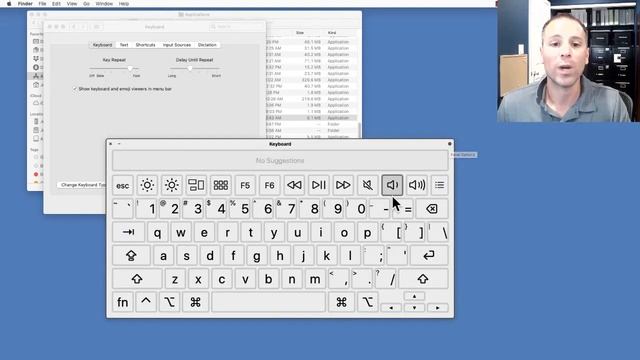Click the up arrow key

414,296
